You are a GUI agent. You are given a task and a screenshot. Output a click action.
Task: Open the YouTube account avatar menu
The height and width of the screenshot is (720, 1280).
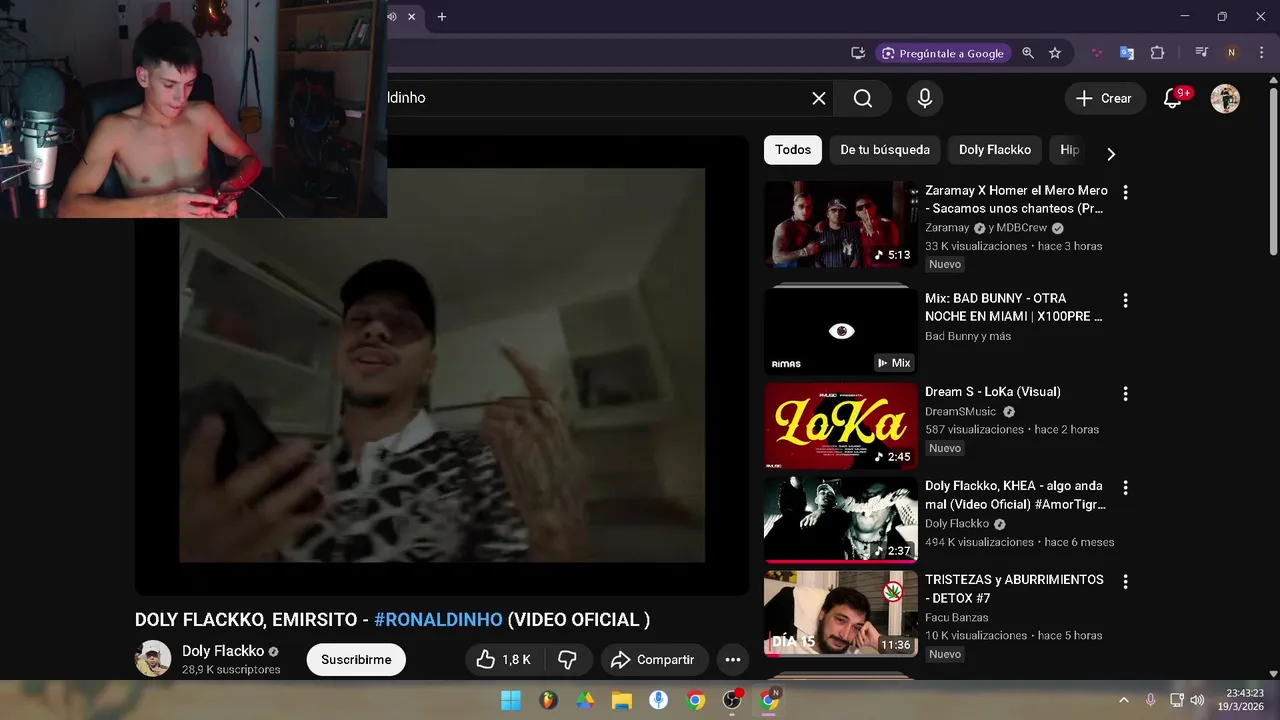click(x=1225, y=98)
